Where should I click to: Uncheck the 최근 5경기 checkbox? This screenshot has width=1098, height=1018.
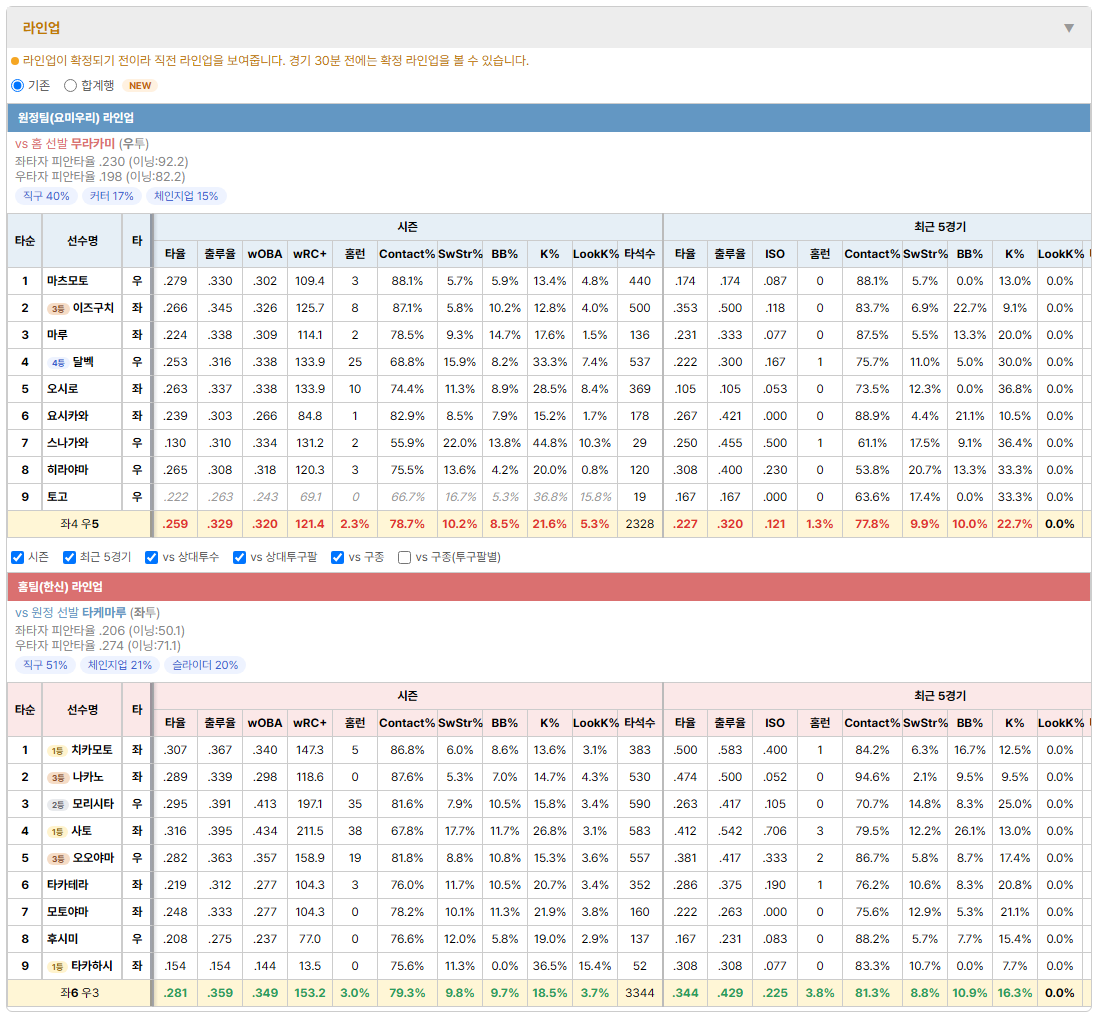pos(69,557)
